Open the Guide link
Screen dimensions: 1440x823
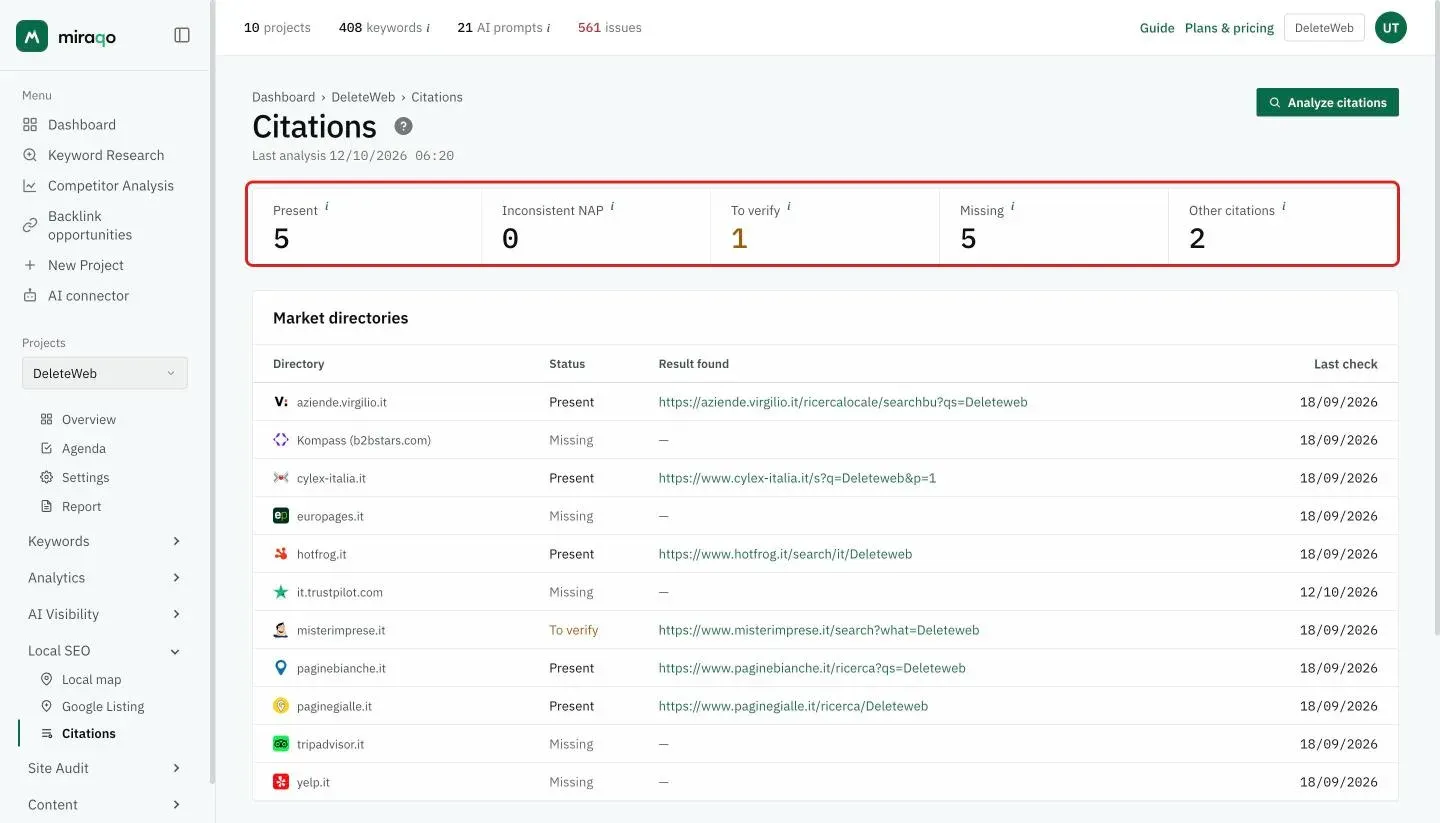pos(1157,28)
